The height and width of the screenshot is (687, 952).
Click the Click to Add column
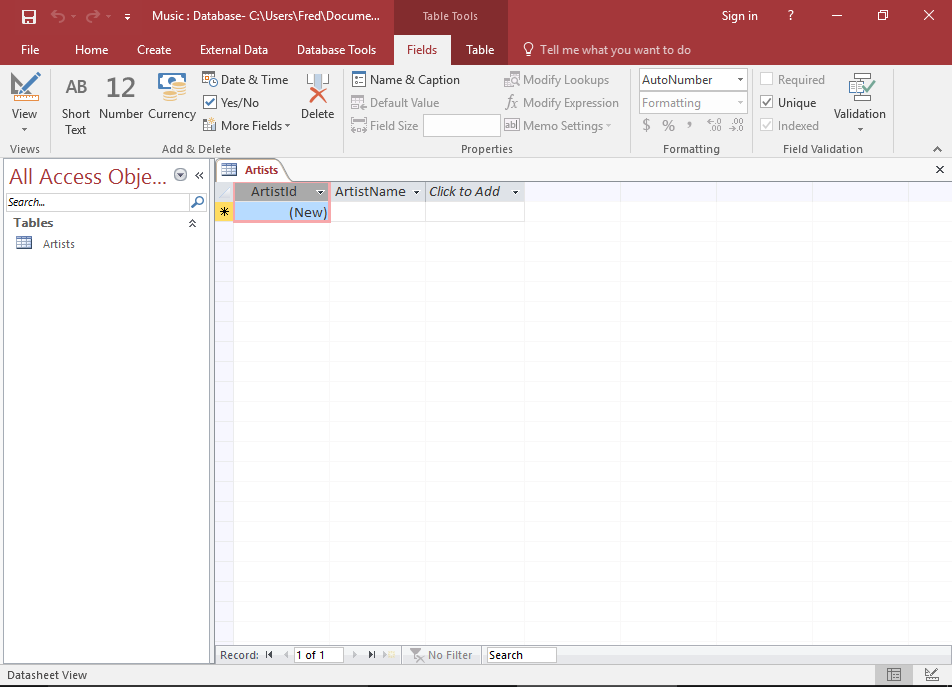point(474,192)
